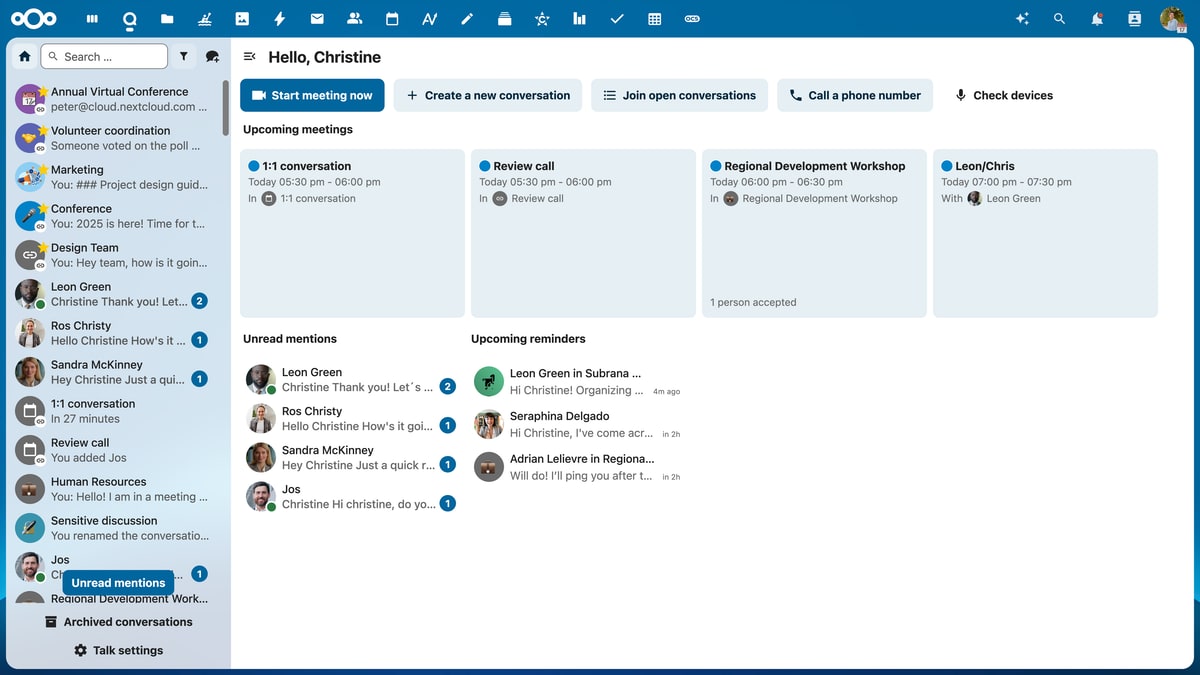The width and height of the screenshot is (1200, 675).
Task: Click Join open conversations button
Action: [x=679, y=95]
